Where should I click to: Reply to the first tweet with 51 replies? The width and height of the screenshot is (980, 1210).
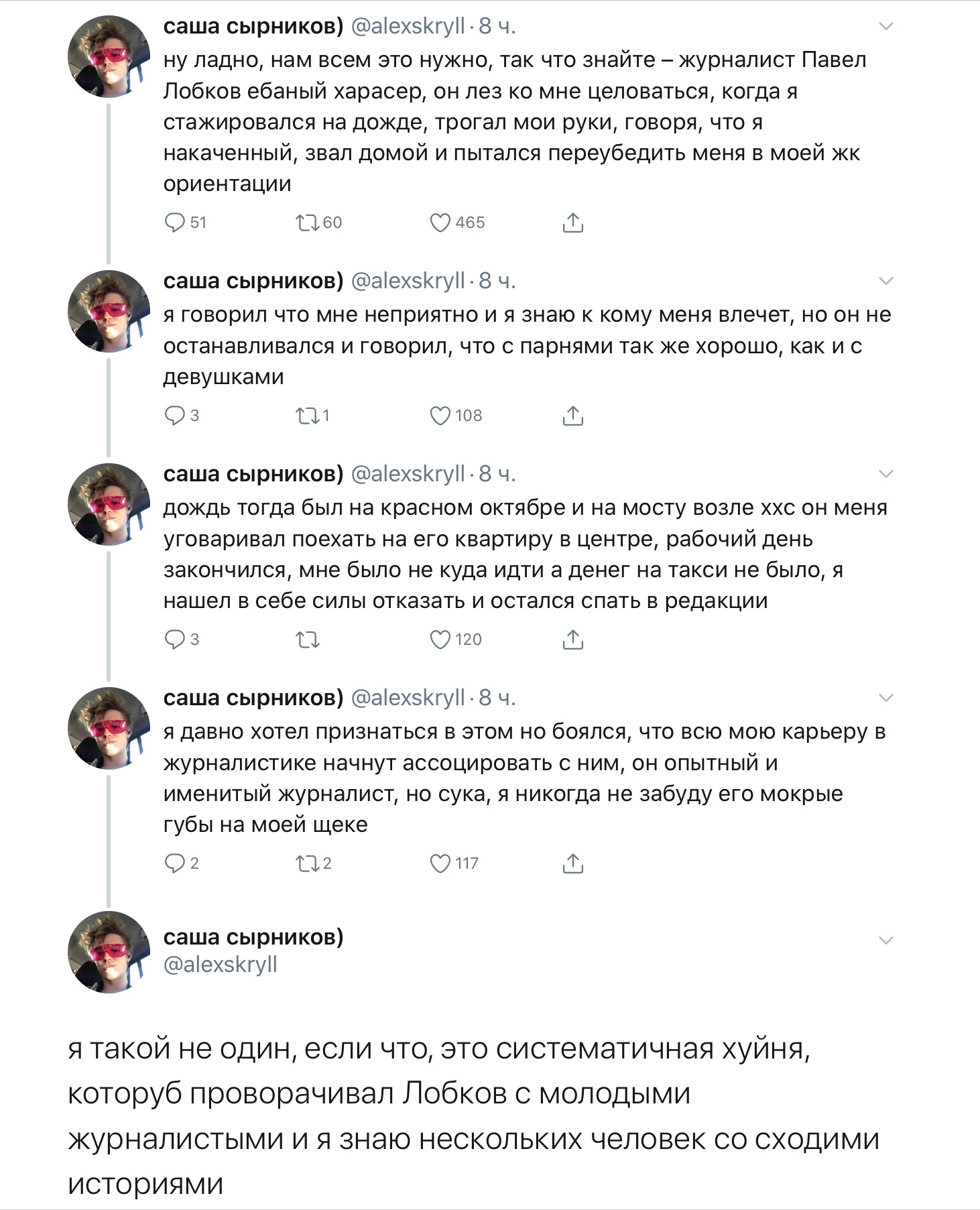pos(175,223)
